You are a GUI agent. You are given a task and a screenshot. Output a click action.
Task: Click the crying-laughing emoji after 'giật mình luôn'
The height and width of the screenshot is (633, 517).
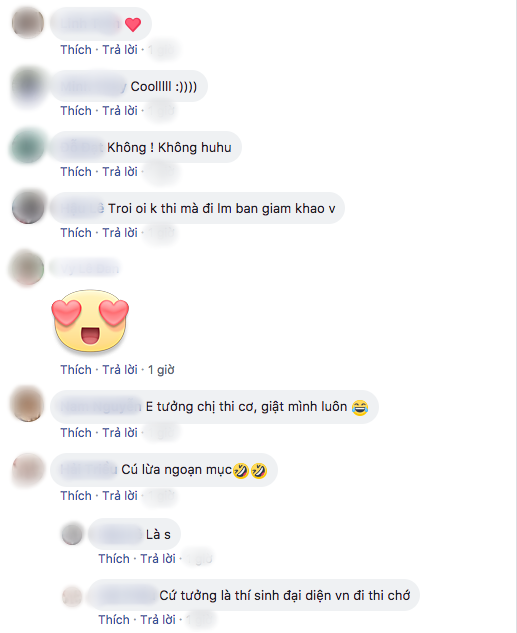(360, 407)
